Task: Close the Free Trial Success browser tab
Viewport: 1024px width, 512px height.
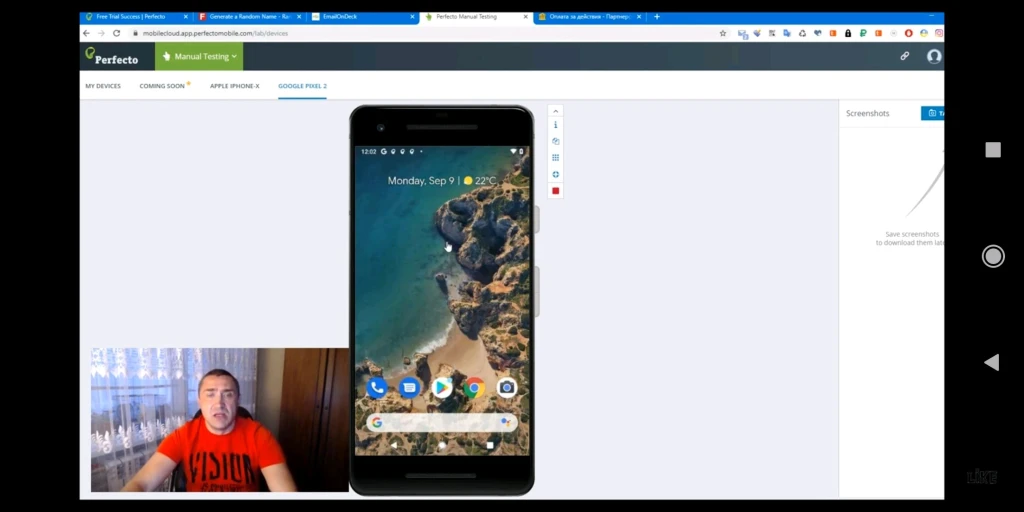Action: [x=186, y=16]
